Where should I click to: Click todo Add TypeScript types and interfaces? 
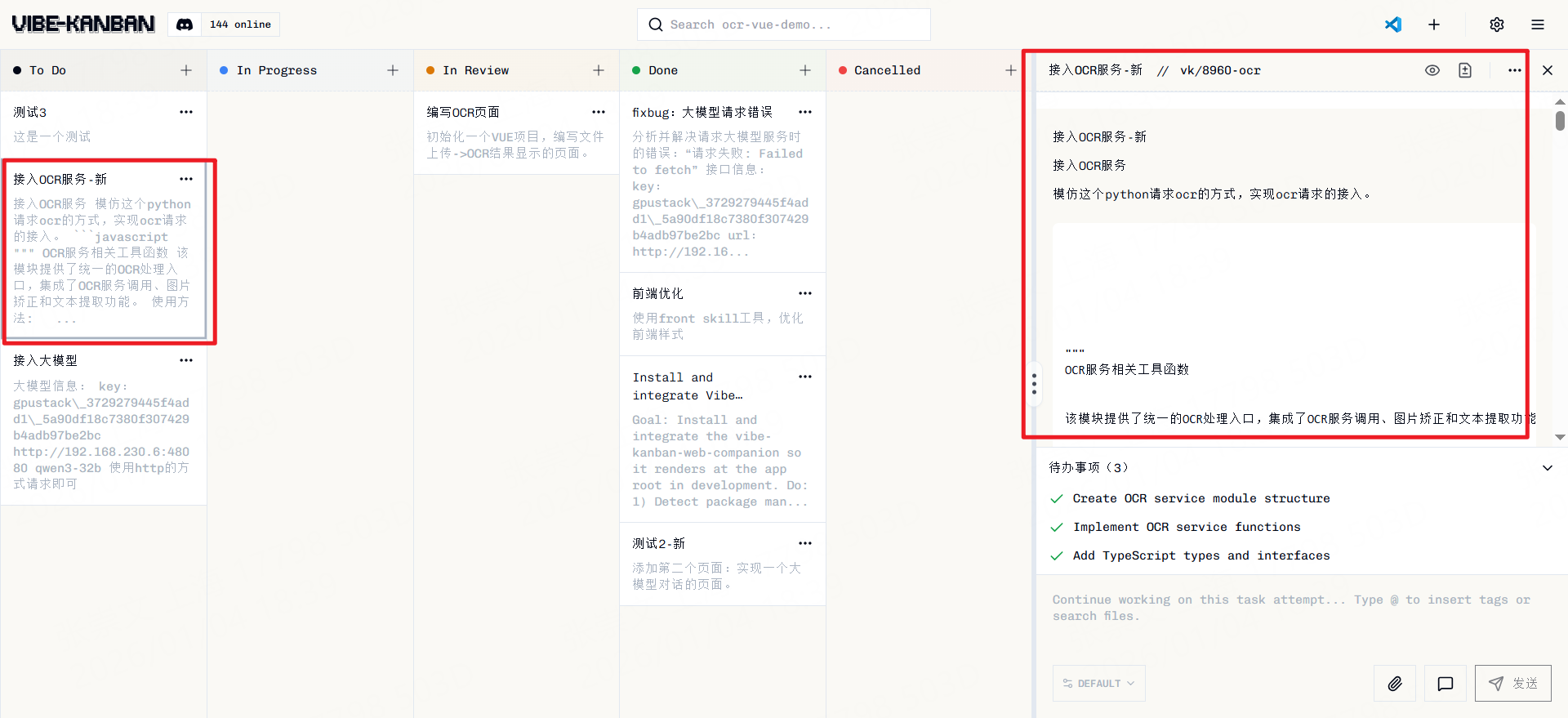pos(1201,555)
